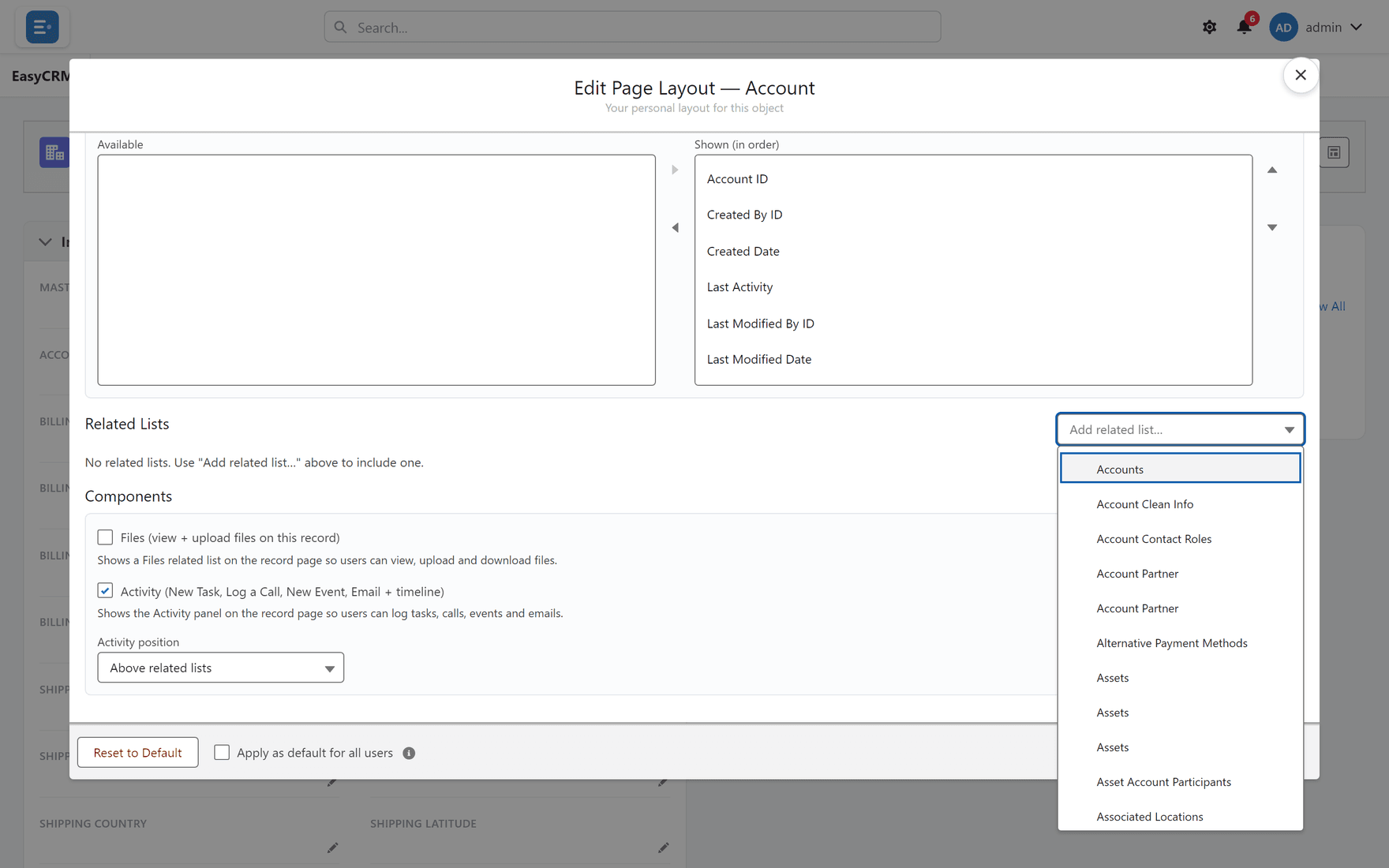Collapse the section chevron behind the dialog

pos(45,242)
